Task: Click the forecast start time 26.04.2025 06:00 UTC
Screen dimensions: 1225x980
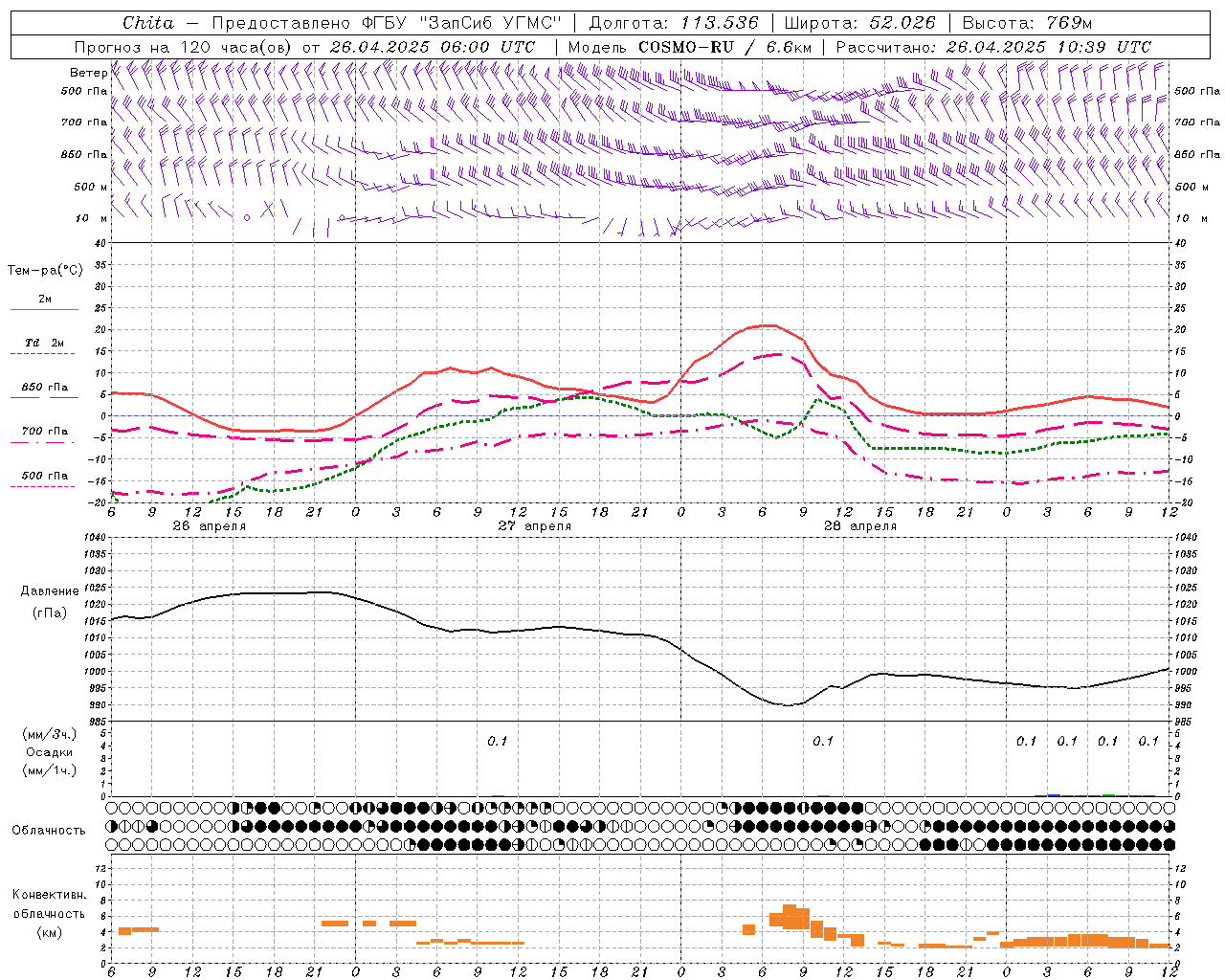Action: point(431,47)
